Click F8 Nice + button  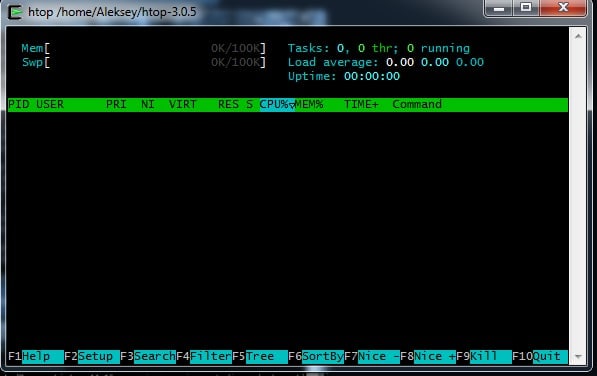coord(428,357)
